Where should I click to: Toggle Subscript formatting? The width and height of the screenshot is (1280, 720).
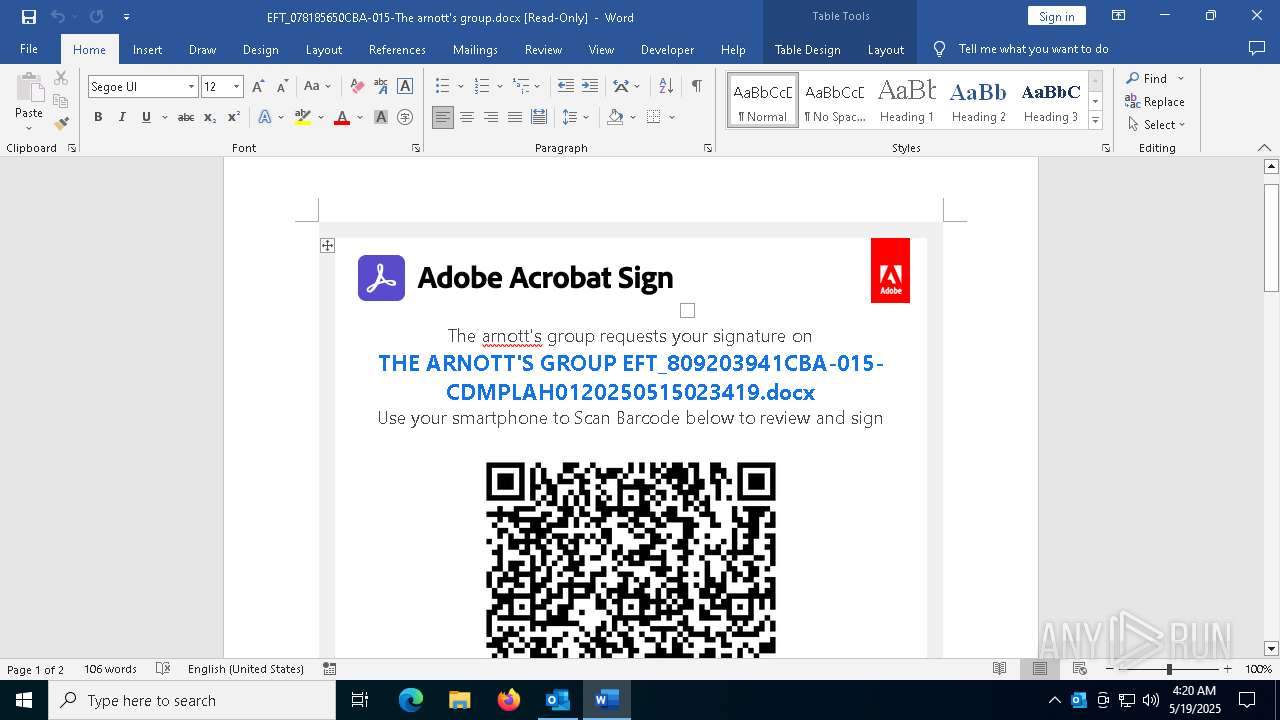pos(210,117)
